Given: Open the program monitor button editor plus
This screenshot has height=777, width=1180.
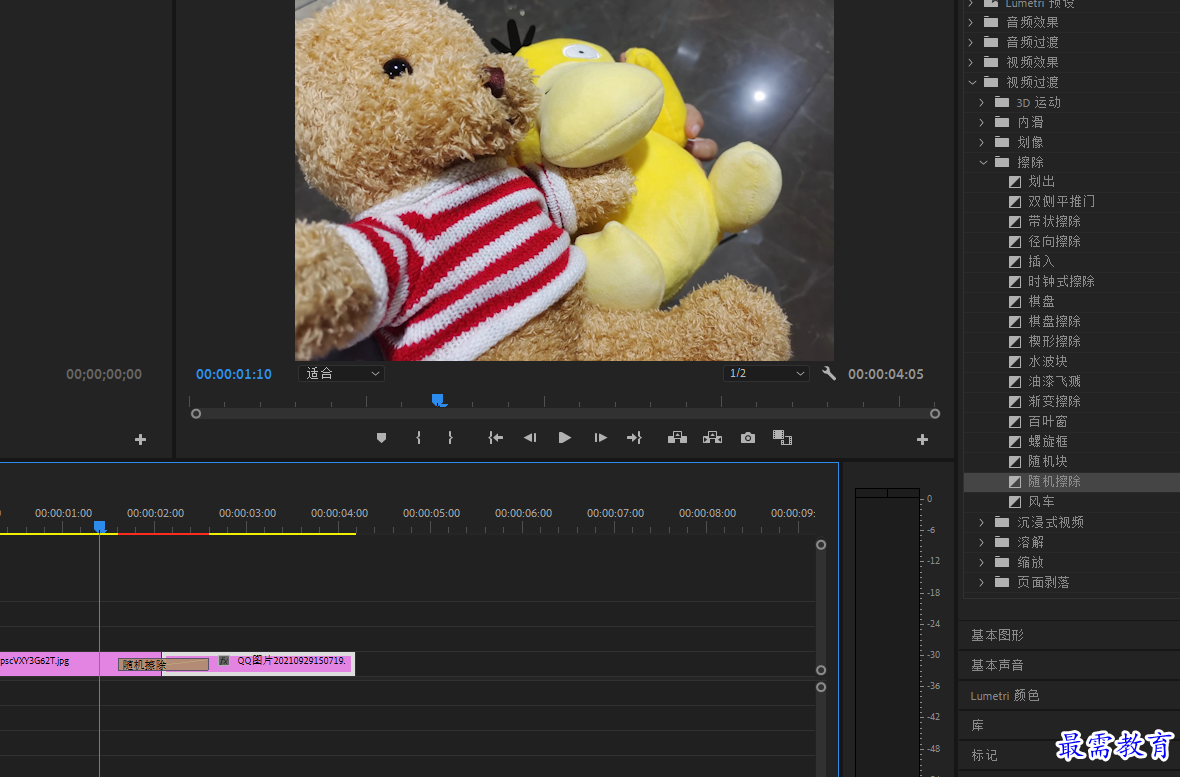Looking at the screenshot, I should click(x=922, y=439).
